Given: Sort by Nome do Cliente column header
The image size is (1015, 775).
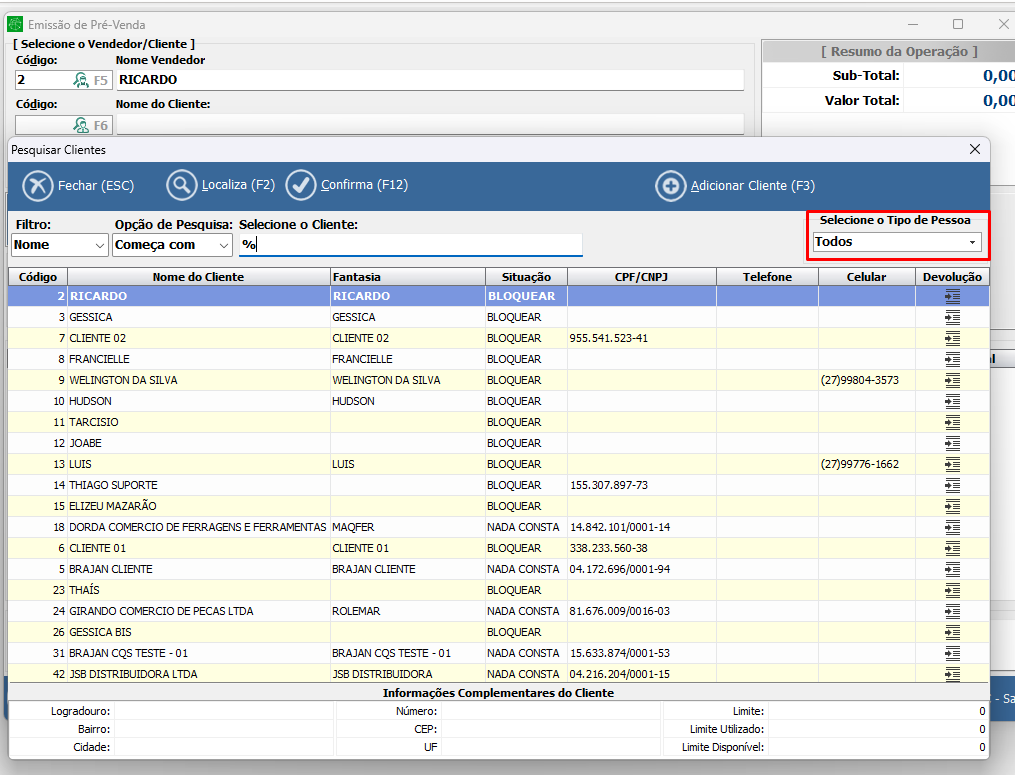Looking at the screenshot, I should (198, 277).
